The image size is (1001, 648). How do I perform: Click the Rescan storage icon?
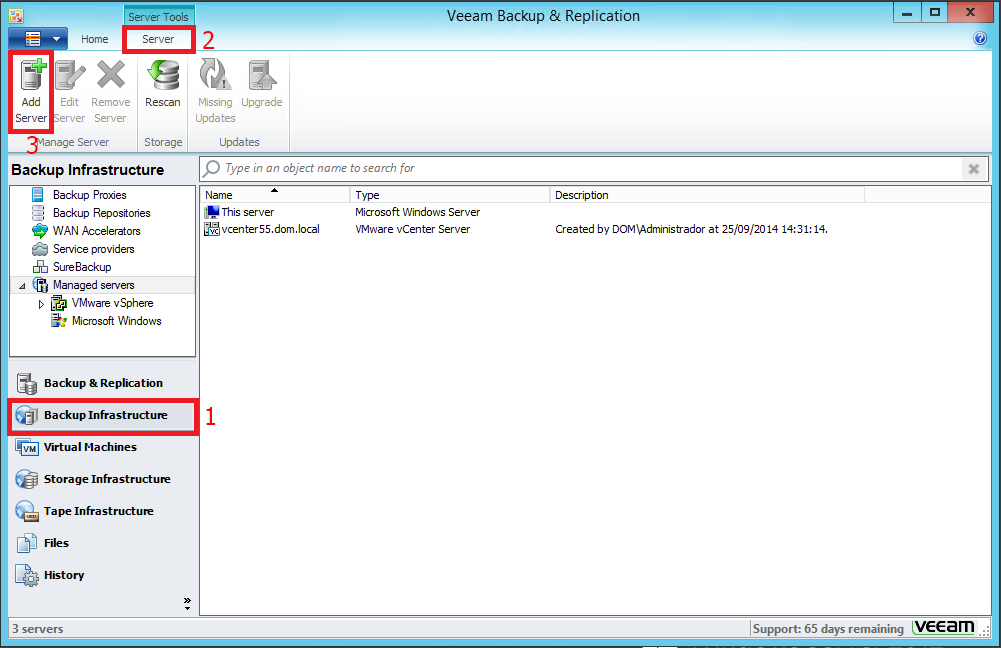point(163,84)
